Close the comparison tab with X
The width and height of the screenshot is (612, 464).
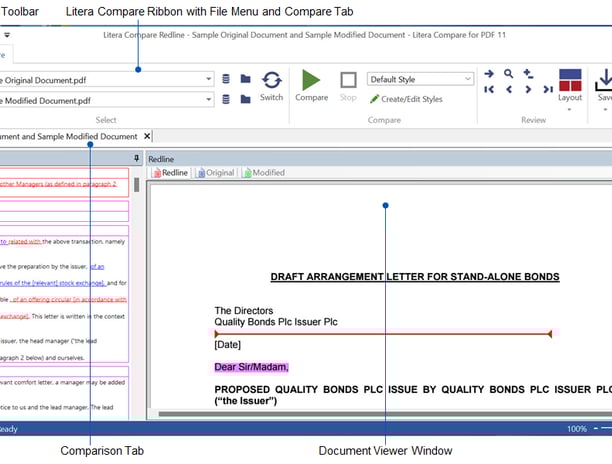pyautogui.click(x=147, y=136)
